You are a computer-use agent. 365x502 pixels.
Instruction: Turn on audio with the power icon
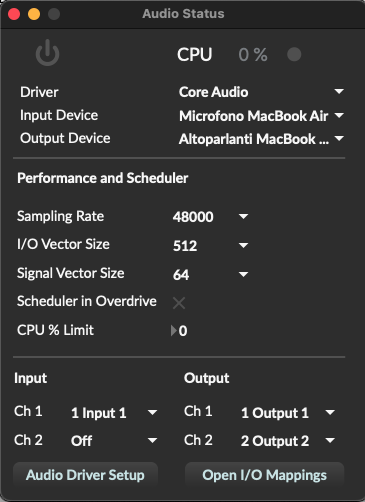click(47, 53)
